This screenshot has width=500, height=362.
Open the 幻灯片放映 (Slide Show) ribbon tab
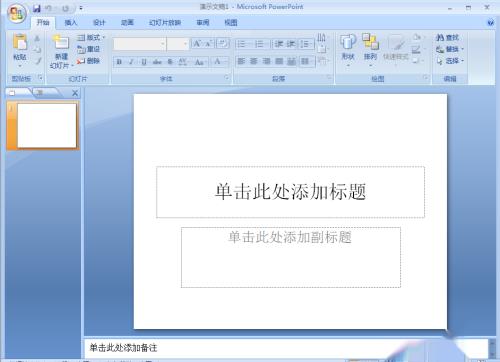tap(165, 22)
